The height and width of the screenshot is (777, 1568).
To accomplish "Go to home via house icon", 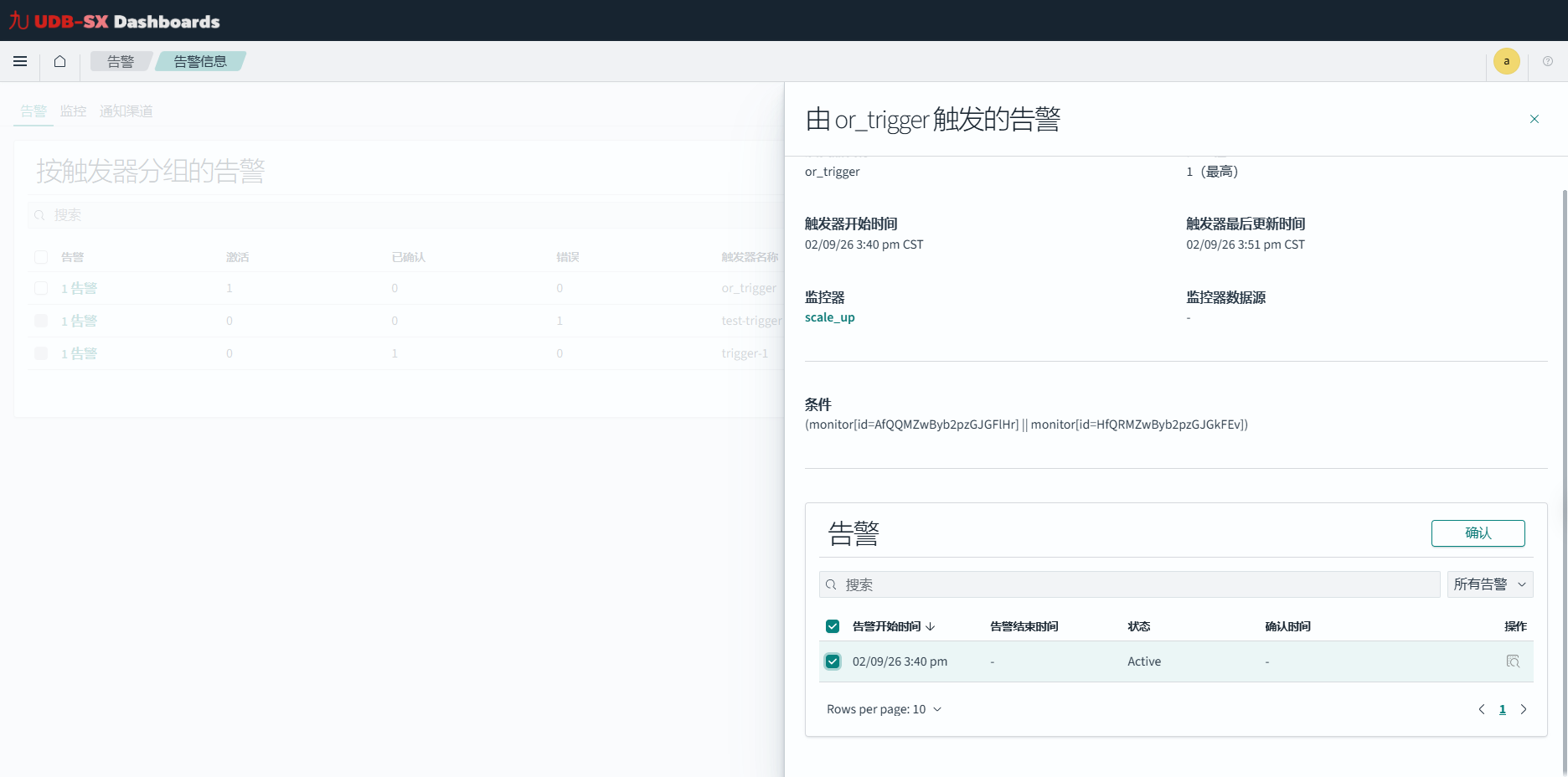I will (x=59, y=61).
